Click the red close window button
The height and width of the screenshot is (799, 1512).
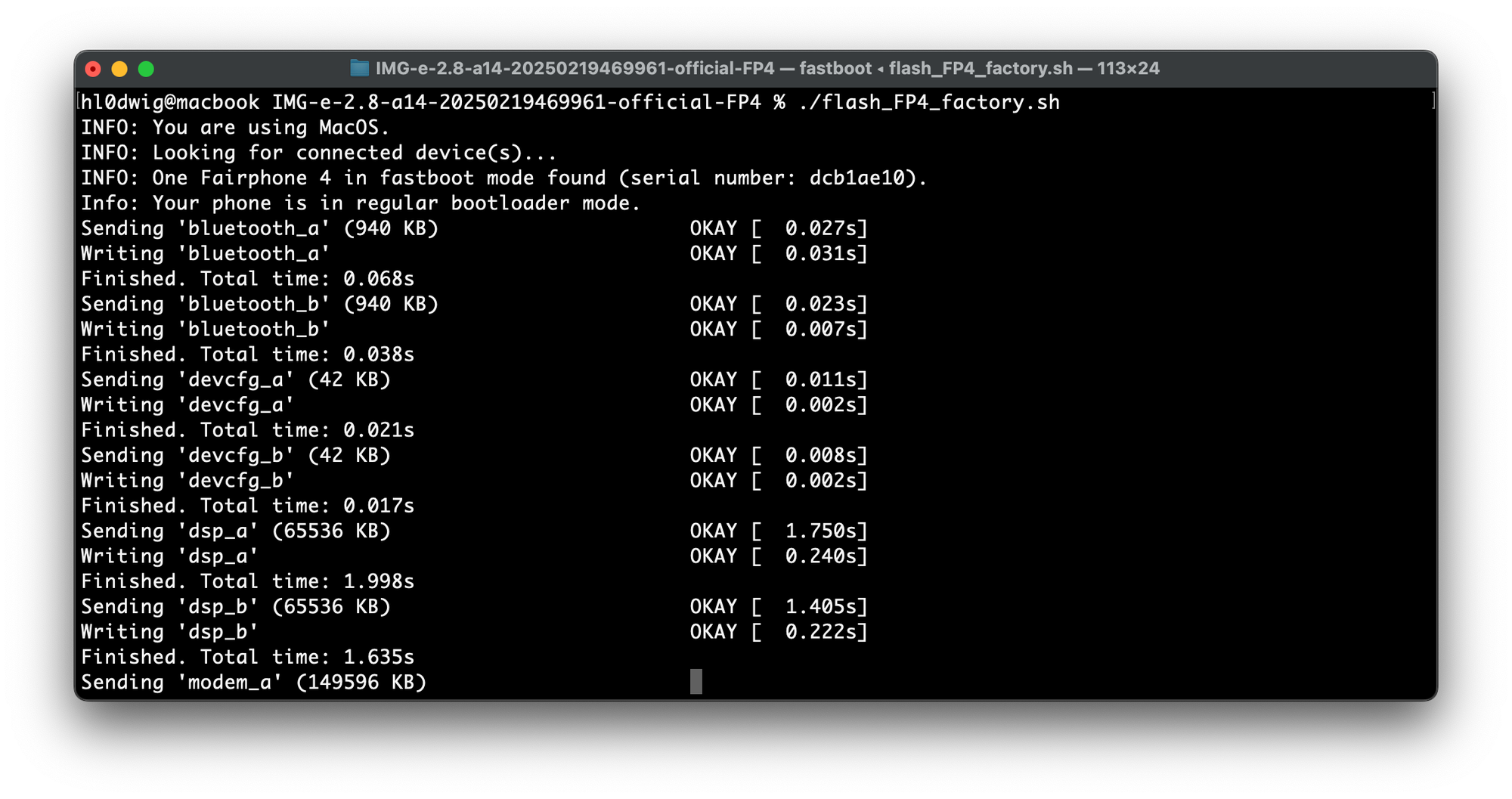[93, 70]
